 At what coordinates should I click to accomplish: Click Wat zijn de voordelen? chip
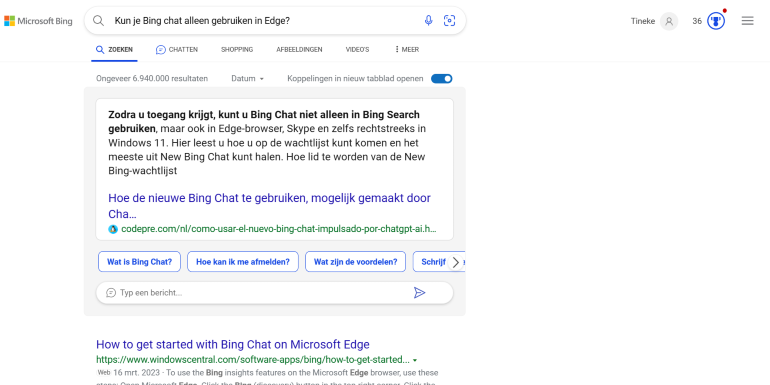point(356,262)
